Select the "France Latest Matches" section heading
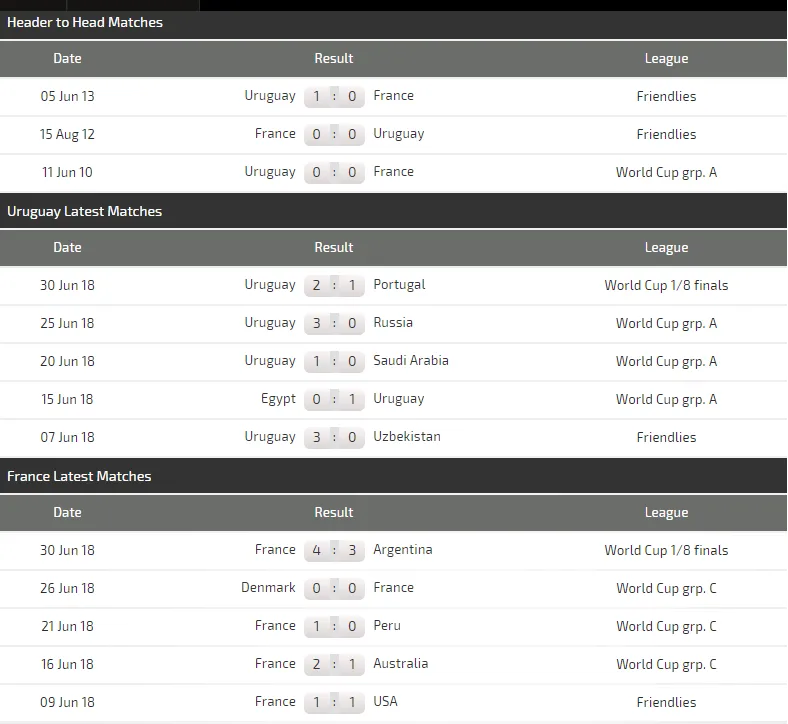This screenshot has height=724, width=788. [x=79, y=476]
